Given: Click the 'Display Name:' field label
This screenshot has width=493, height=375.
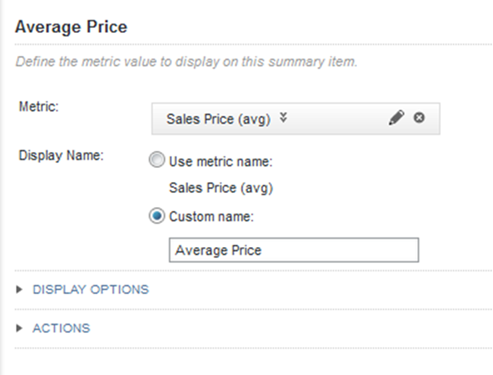Looking at the screenshot, I should click(x=61, y=156).
